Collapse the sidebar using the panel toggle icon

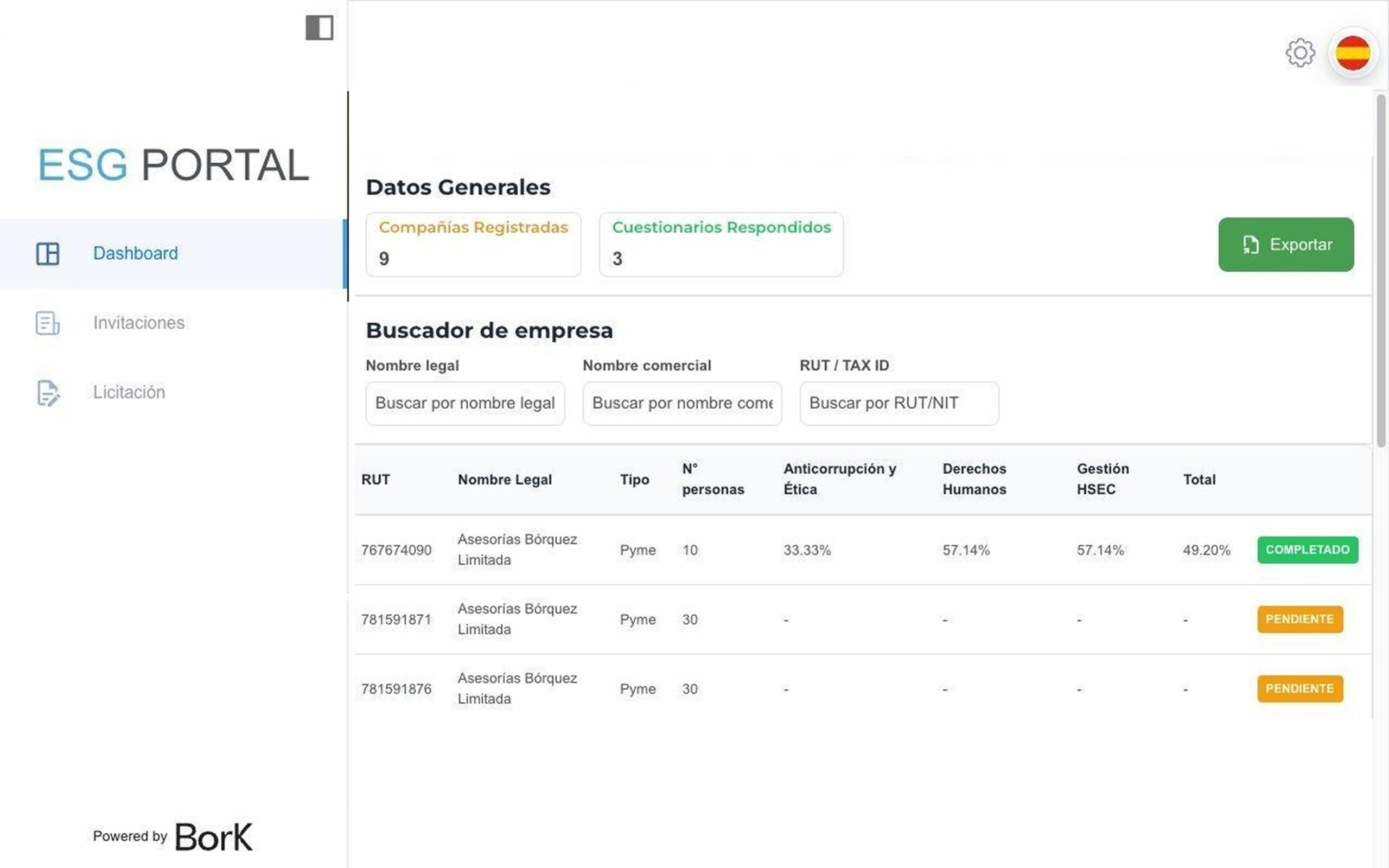[319, 27]
